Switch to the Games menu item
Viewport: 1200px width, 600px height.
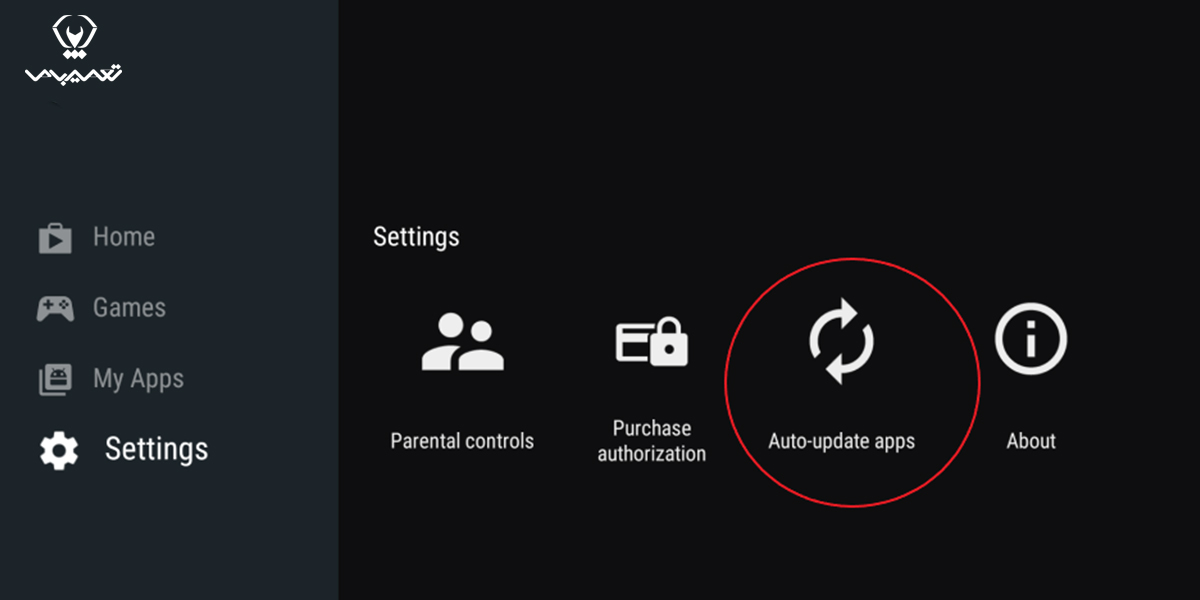[129, 307]
